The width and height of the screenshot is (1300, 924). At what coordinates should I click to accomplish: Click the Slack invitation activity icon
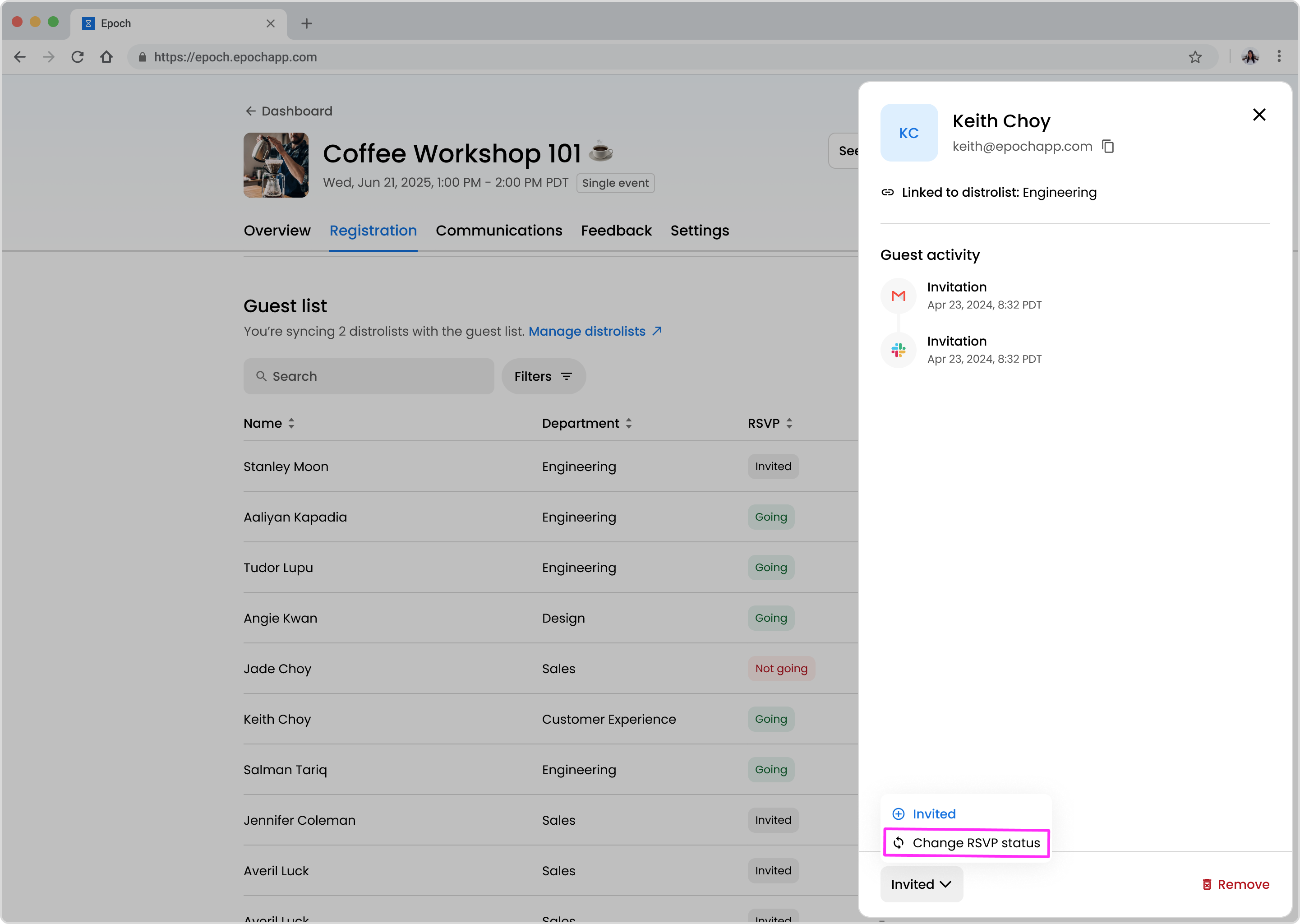click(x=898, y=350)
